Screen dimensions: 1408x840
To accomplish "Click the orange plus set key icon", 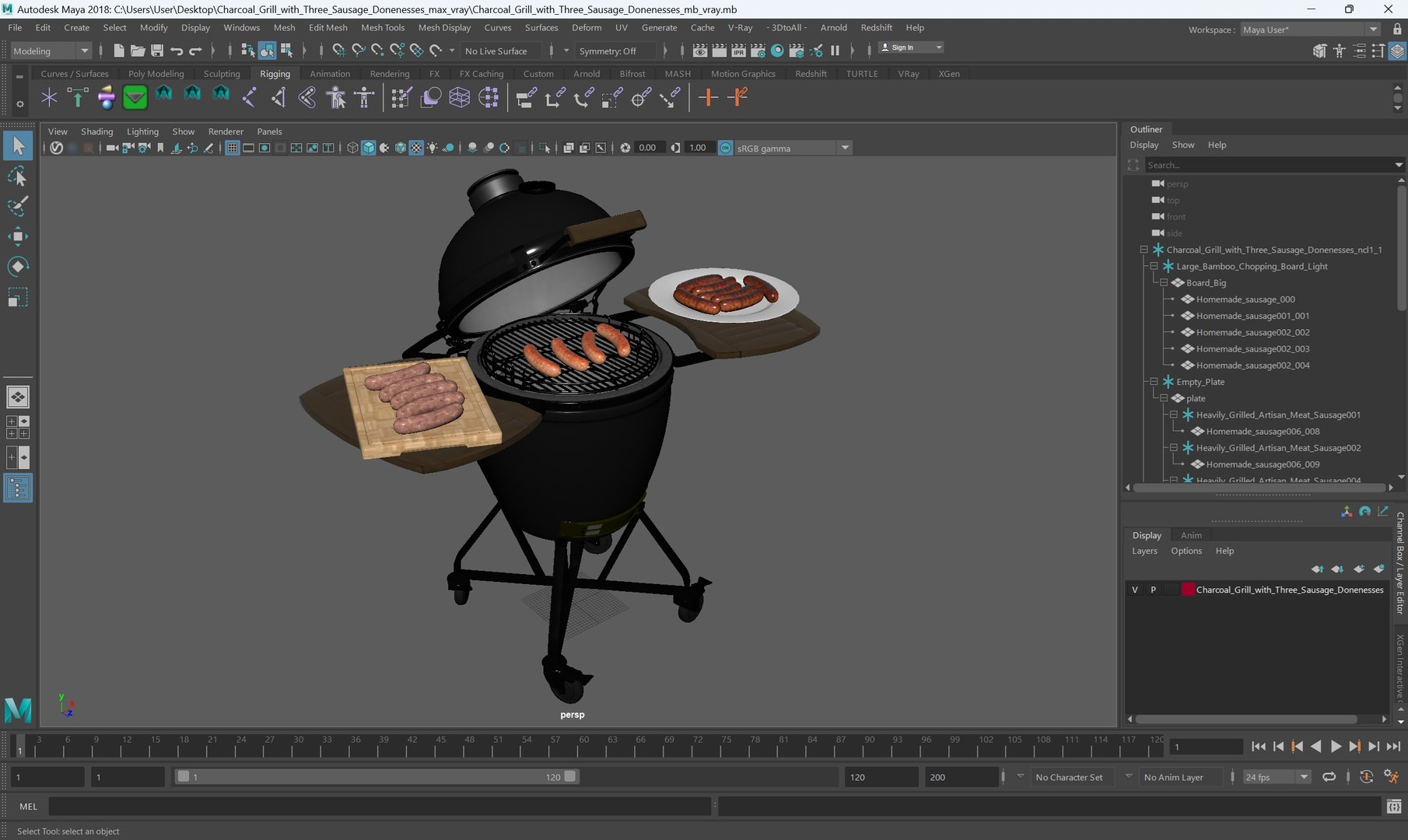I will pos(708,97).
